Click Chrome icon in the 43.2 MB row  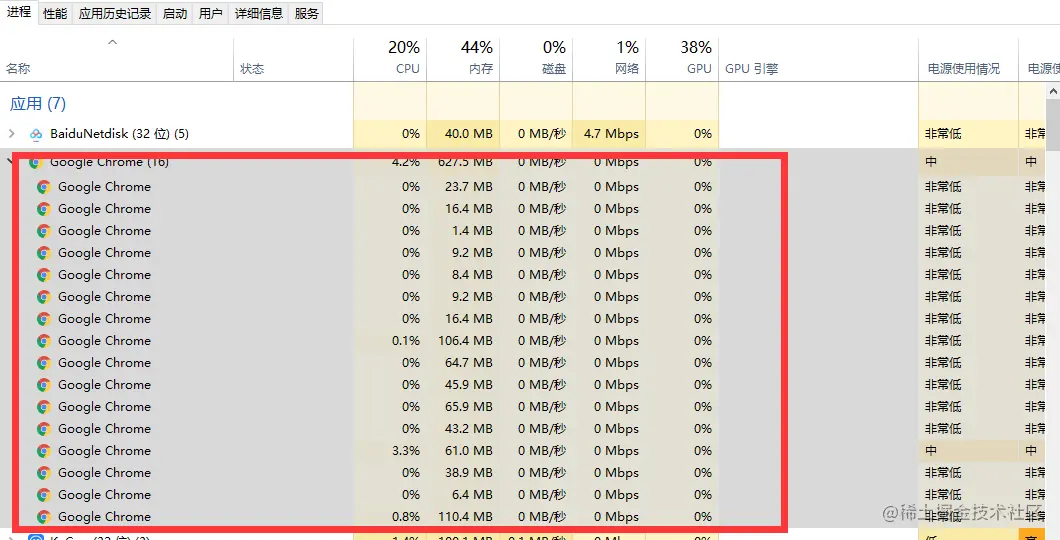pyautogui.click(x=44, y=428)
